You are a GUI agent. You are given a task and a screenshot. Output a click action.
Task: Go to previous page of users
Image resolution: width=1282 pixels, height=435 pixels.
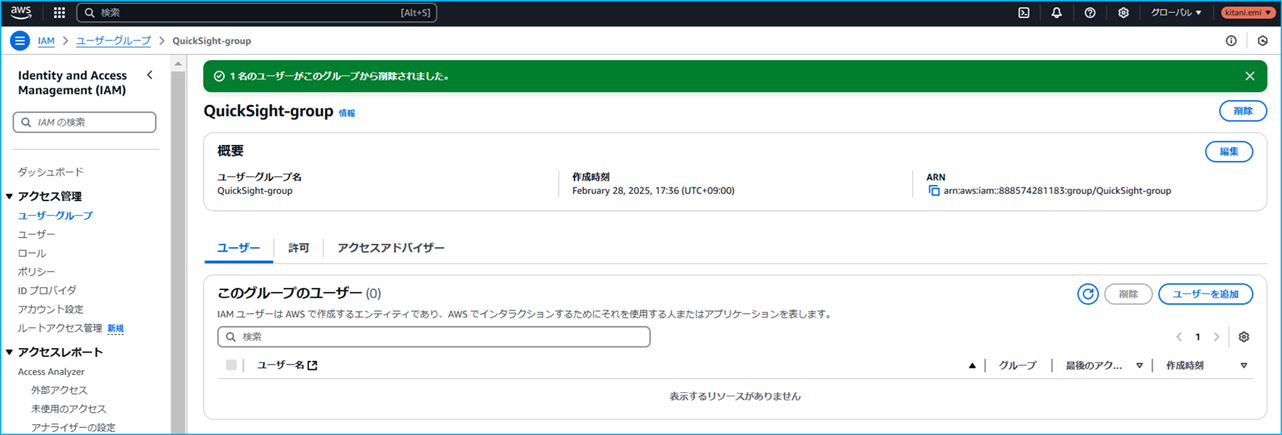1179,337
